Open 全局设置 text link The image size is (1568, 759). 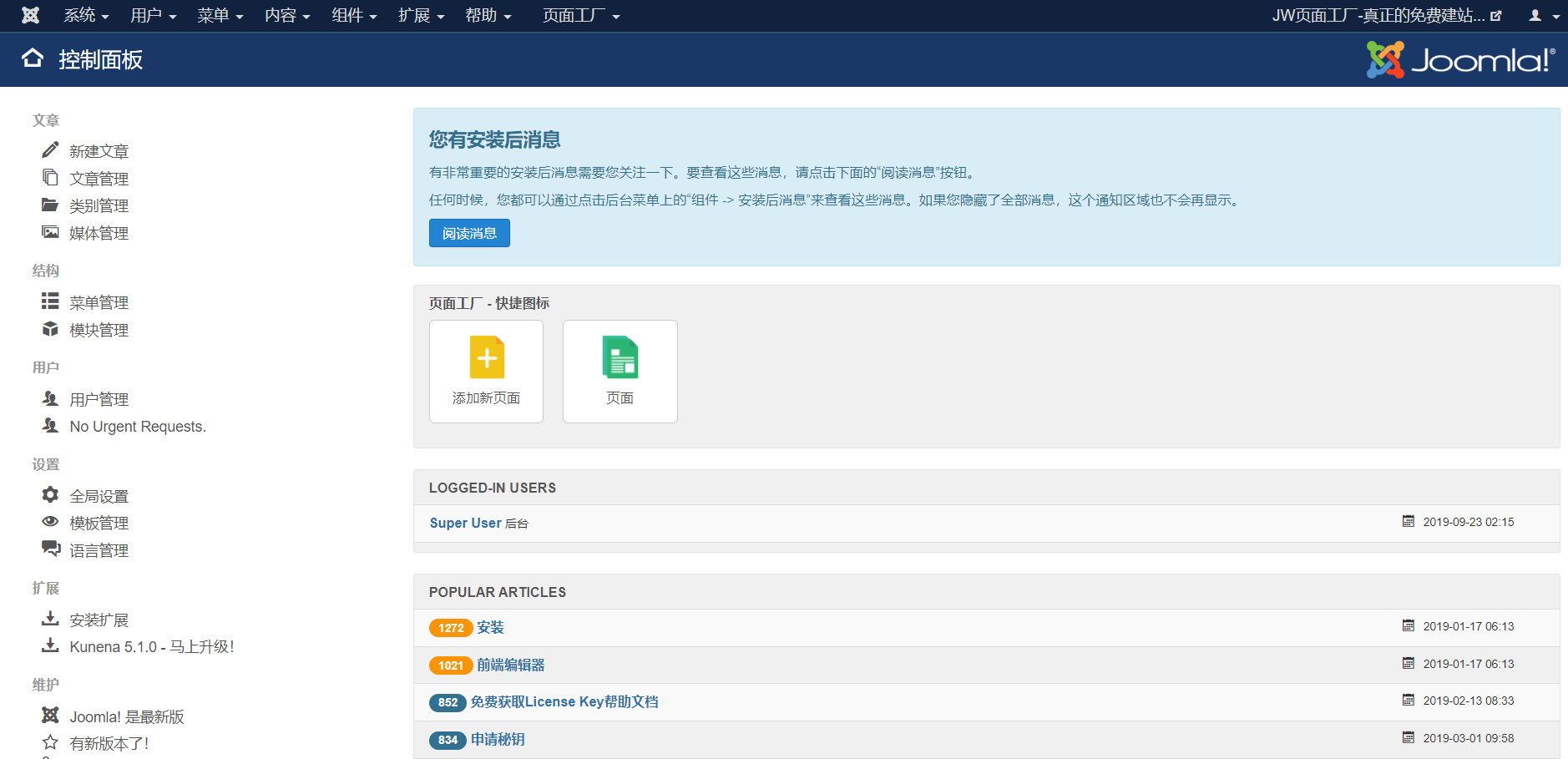click(99, 496)
